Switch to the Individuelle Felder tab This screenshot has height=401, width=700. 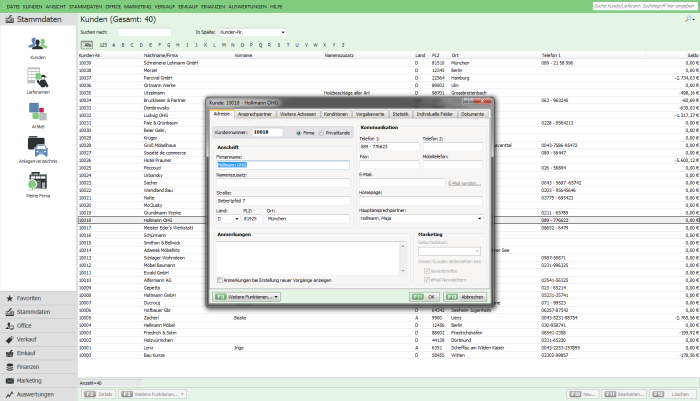coord(434,114)
